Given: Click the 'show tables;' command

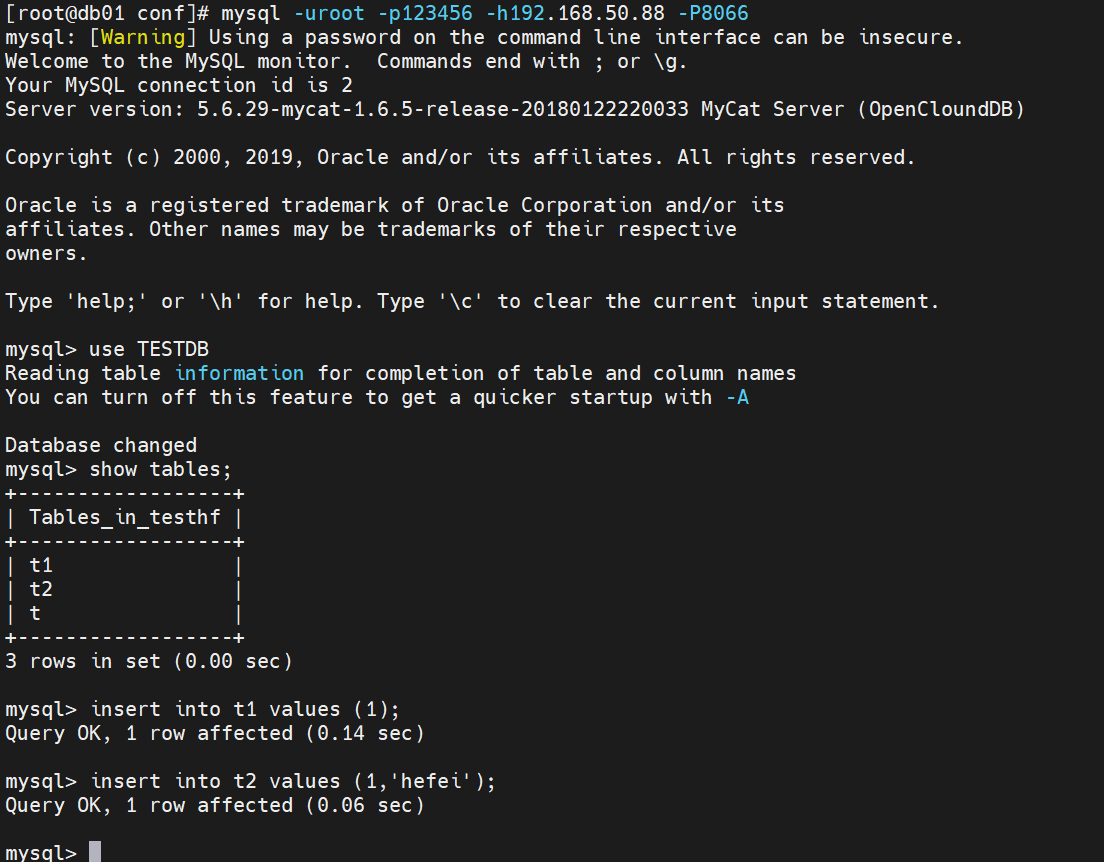Looking at the screenshot, I should tap(161, 469).
